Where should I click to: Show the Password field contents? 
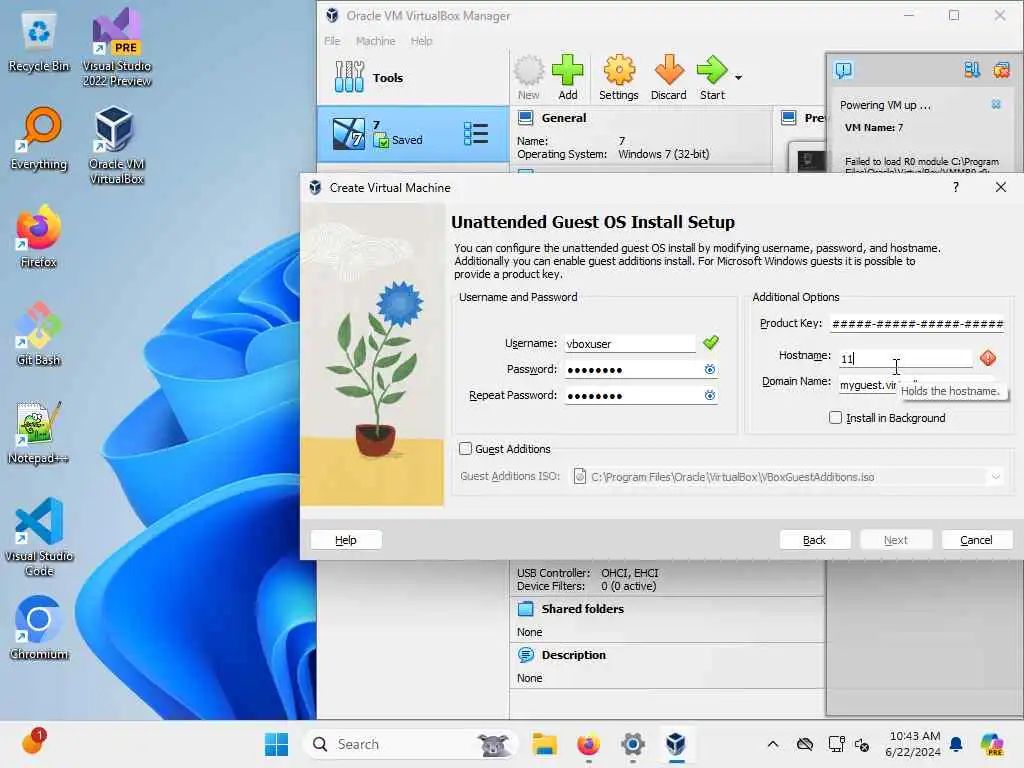tap(710, 370)
